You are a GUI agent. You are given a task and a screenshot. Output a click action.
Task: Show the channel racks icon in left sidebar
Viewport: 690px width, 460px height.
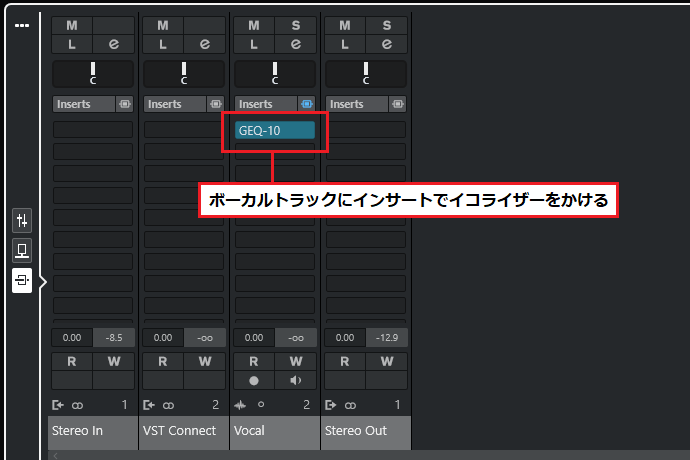[x=22, y=250]
